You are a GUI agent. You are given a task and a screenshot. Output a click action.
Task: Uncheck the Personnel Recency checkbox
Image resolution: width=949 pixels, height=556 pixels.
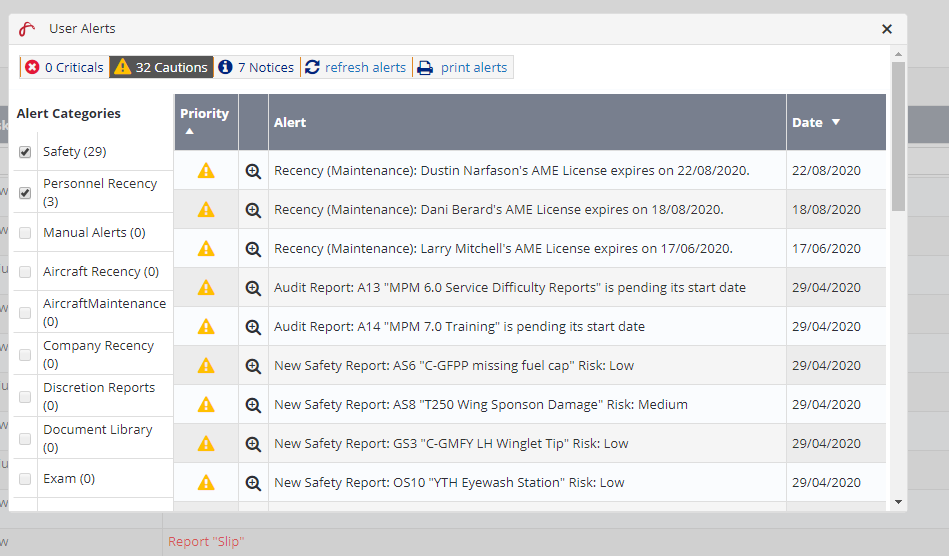pos(25,193)
